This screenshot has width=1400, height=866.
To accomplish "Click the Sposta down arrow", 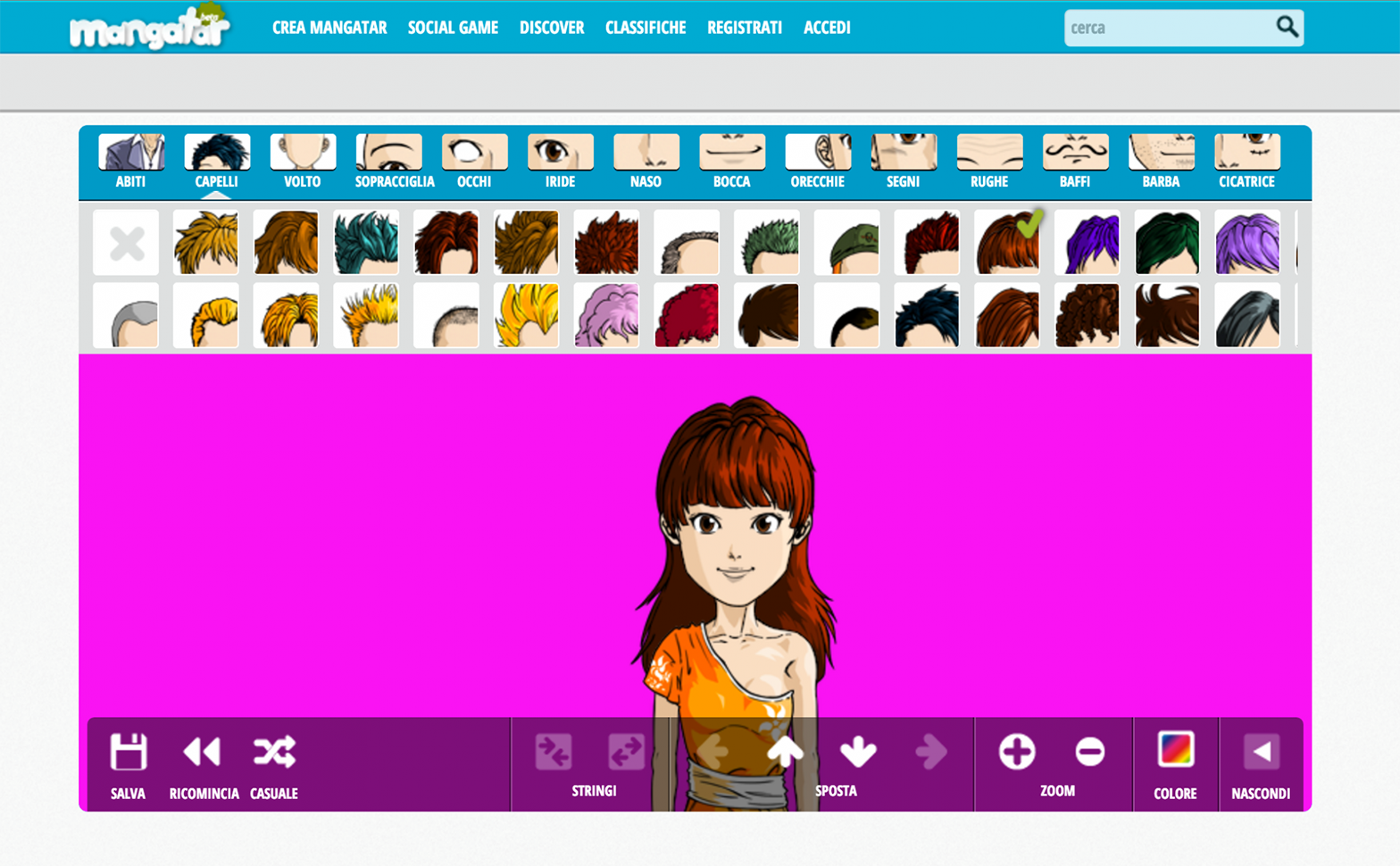I will pyautogui.click(x=858, y=752).
